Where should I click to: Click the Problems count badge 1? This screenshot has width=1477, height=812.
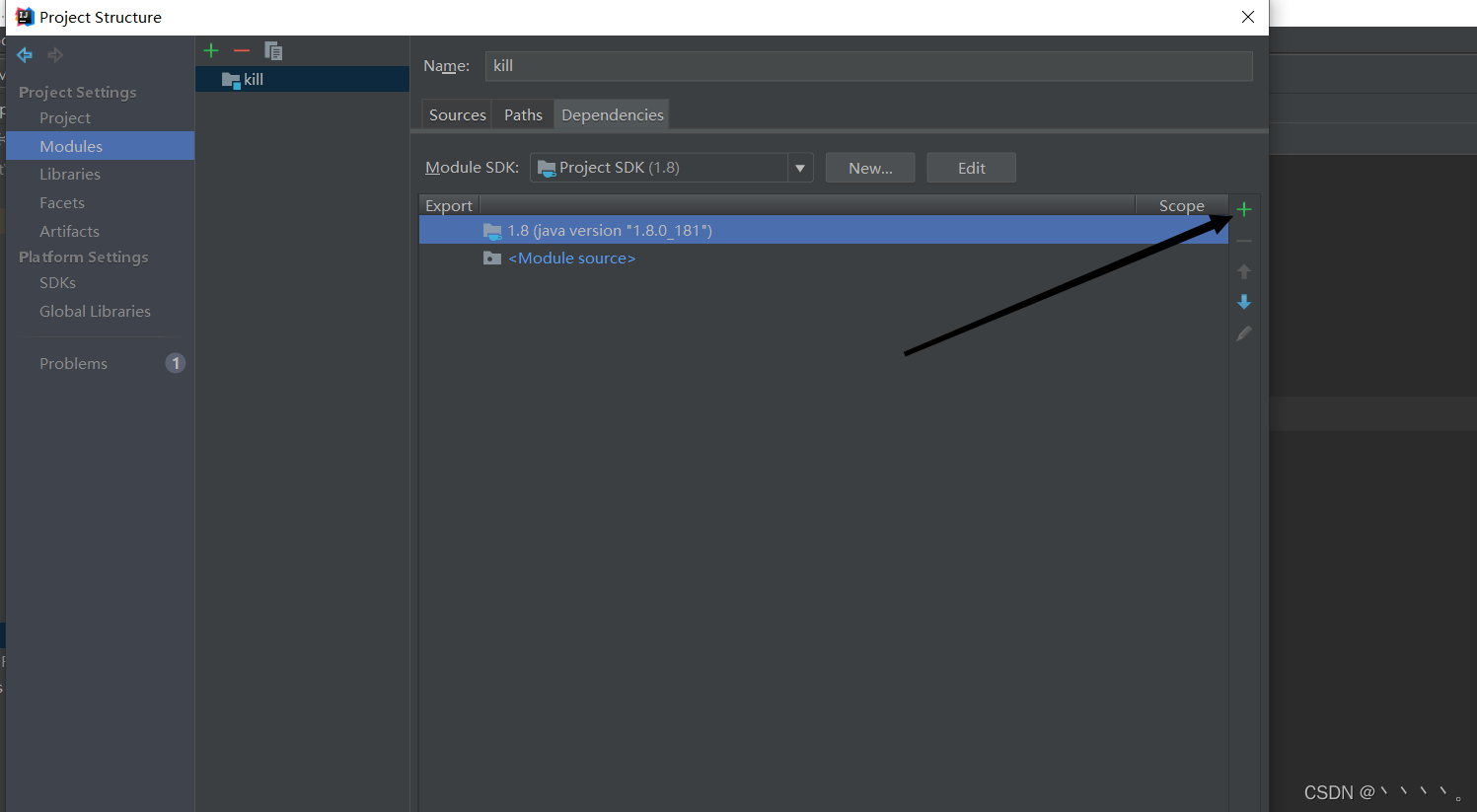pos(176,363)
